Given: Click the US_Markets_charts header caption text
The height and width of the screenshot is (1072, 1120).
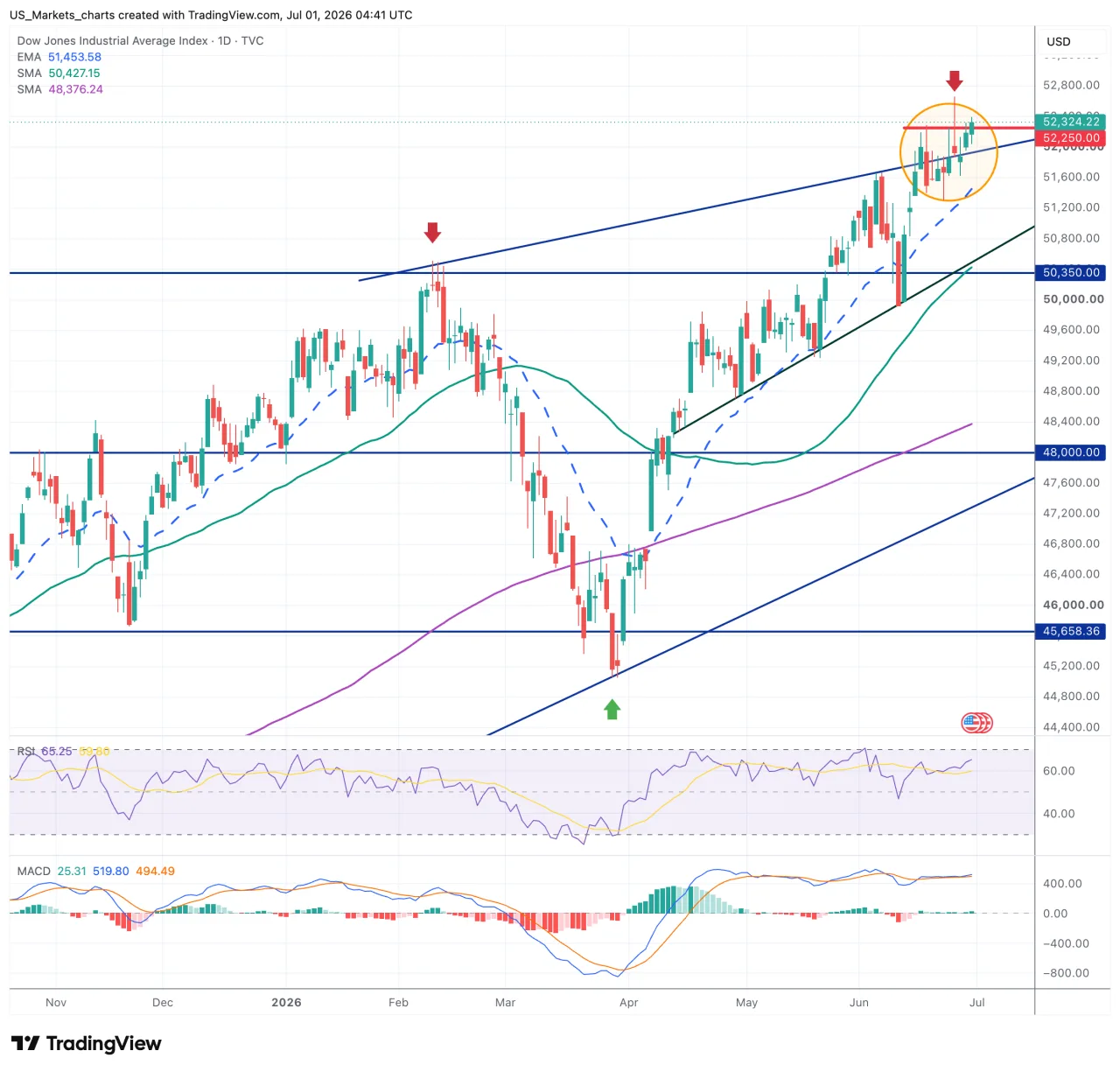Looking at the screenshot, I should (211, 15).
